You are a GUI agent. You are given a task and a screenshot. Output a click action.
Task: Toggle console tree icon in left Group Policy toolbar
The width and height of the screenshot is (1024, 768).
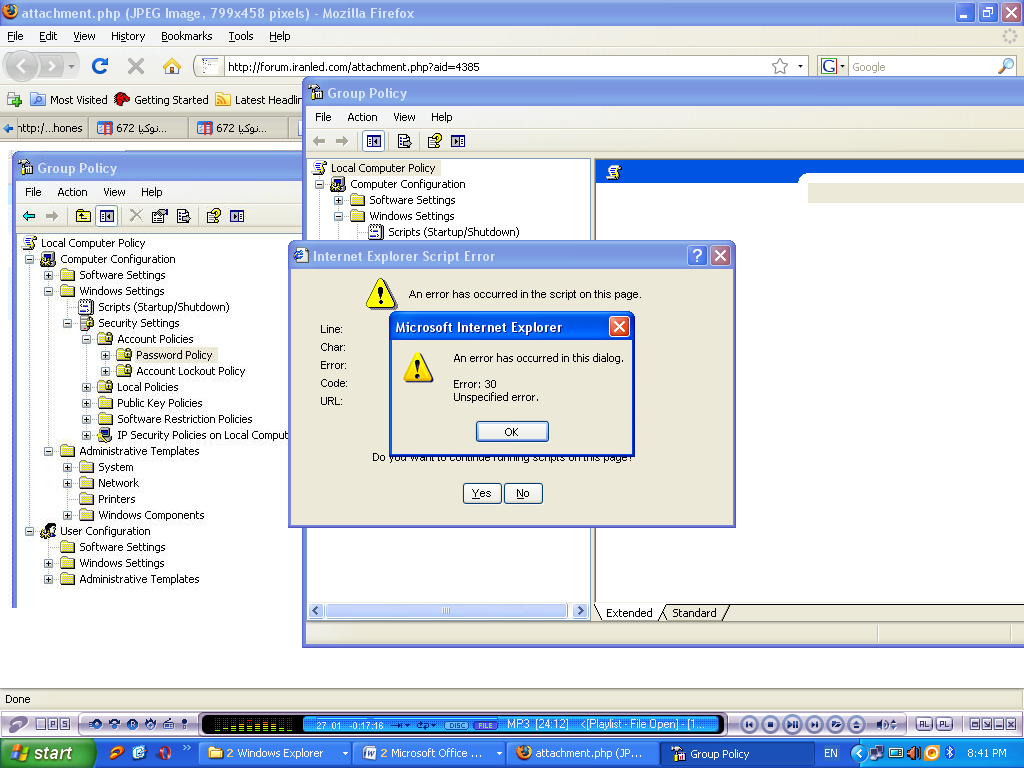coord(106,216)
